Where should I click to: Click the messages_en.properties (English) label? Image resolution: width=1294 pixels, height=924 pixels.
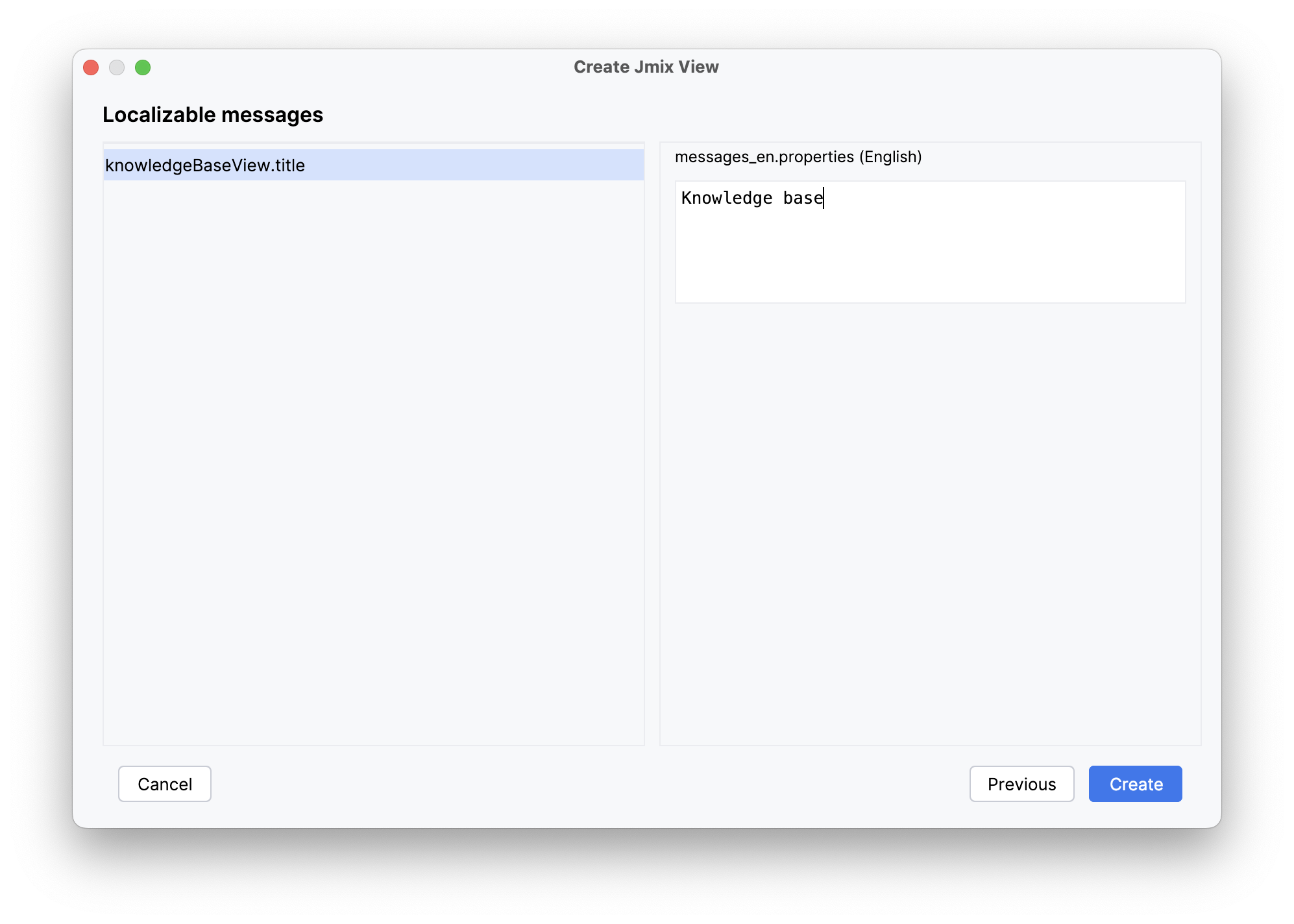click(798, 156)
